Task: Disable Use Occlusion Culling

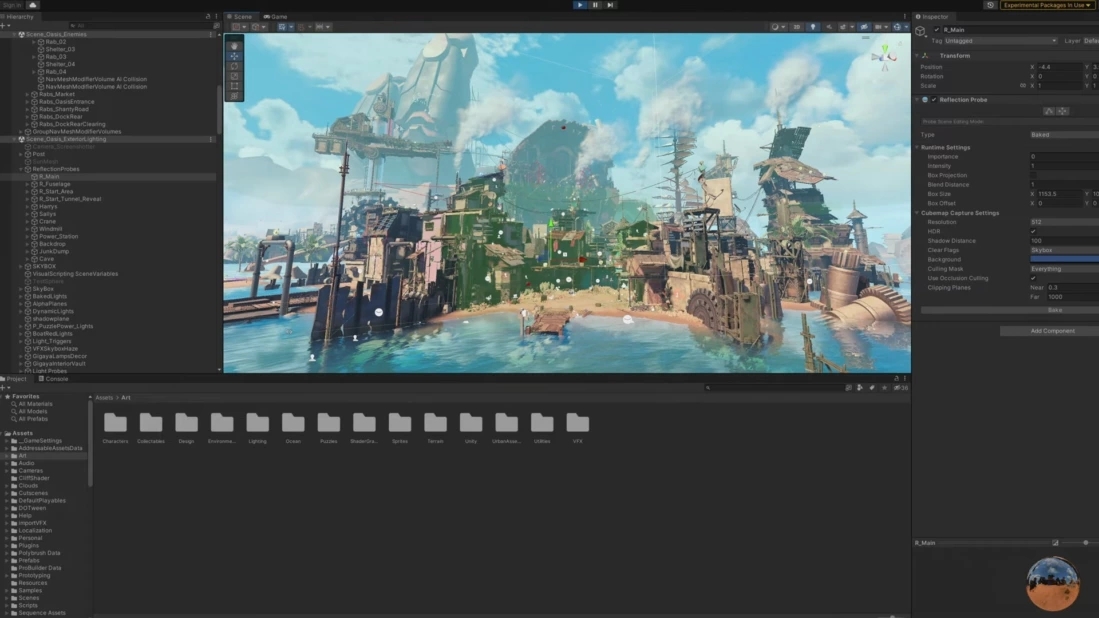Action: point(1032,278)
